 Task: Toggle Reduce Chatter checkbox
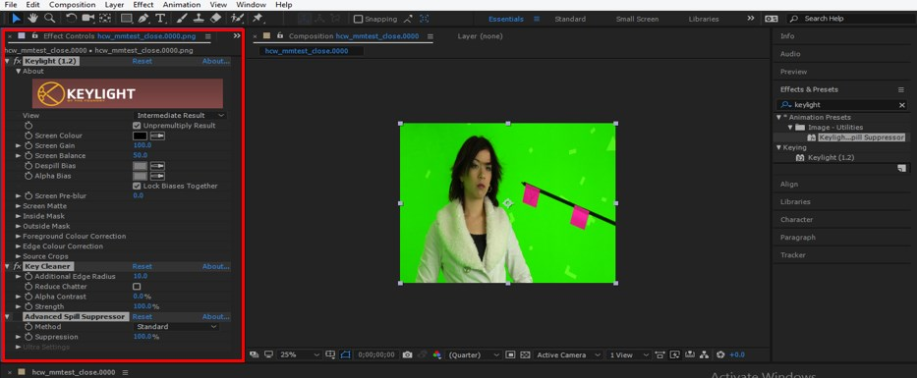[x=137, y=287]
